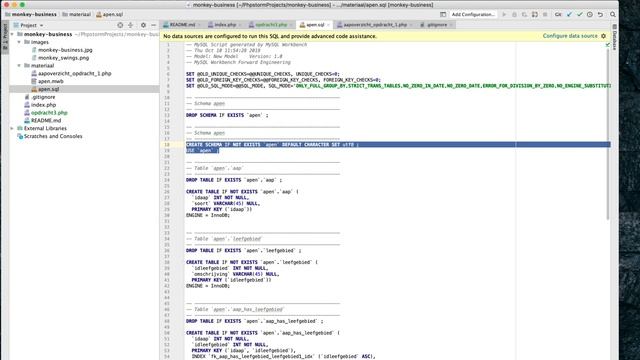
Task: Close the apen.sql tab
Action: tap(328, 25)
